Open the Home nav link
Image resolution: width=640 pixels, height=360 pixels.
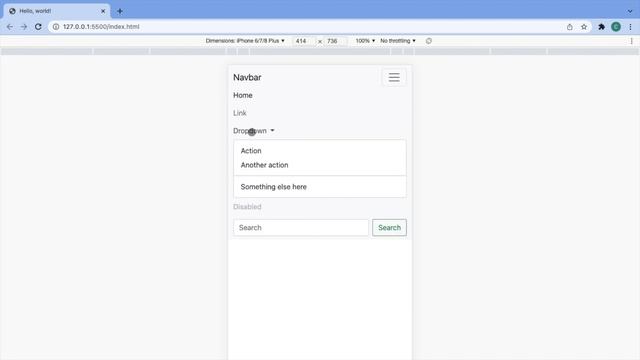pos(243,95)
